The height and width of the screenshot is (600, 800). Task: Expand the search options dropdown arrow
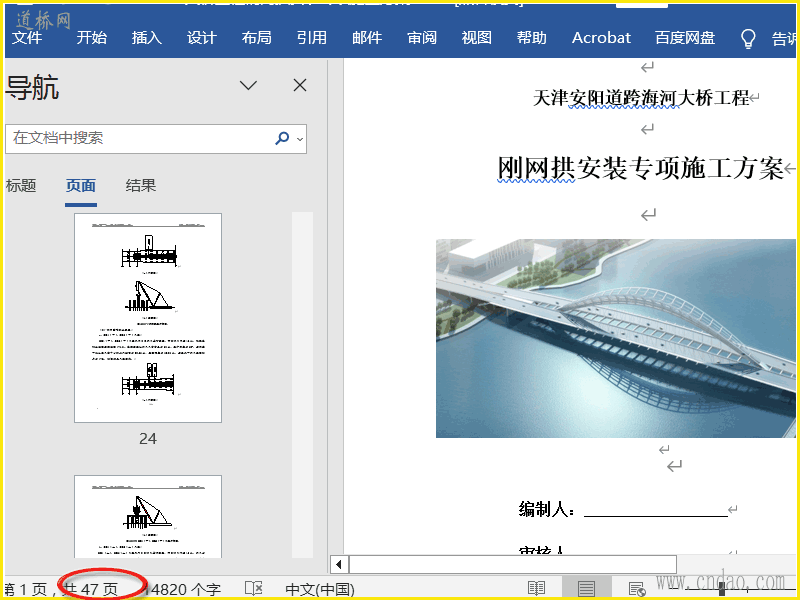(x=300, y=140)
